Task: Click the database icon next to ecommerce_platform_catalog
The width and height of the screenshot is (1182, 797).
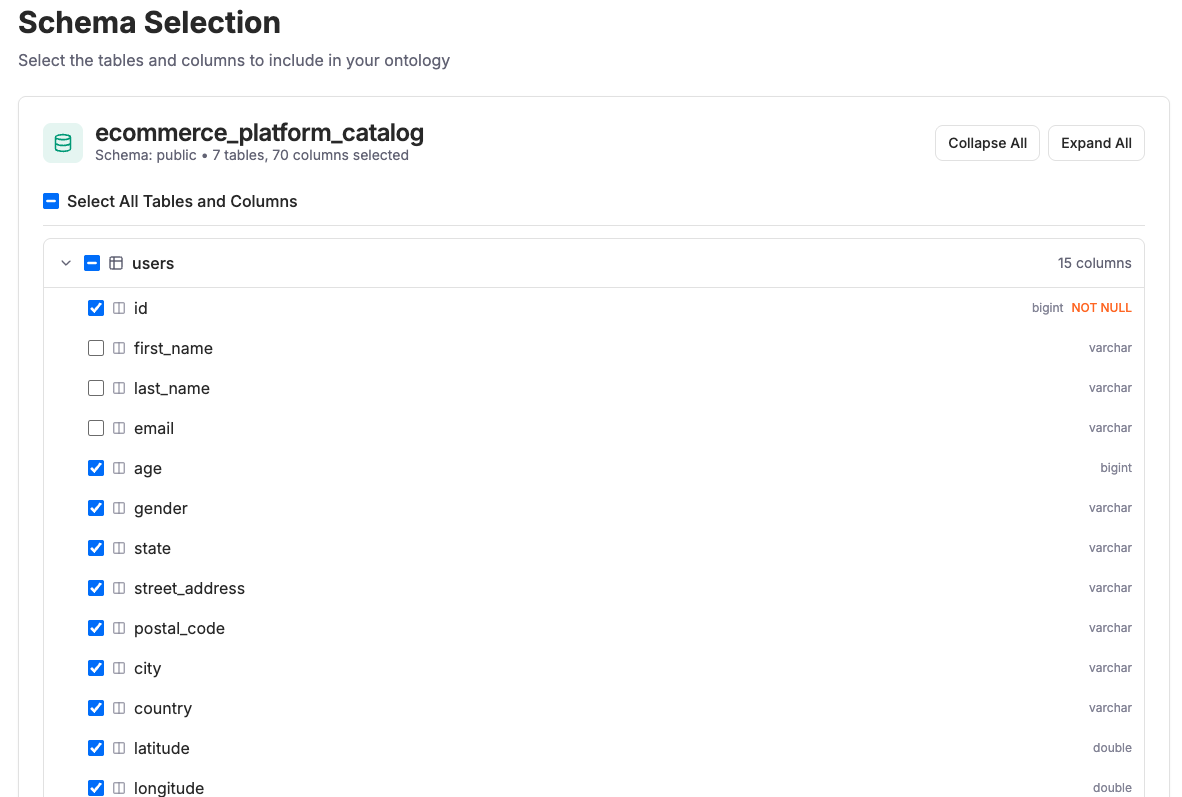Action: click(63, 143)
